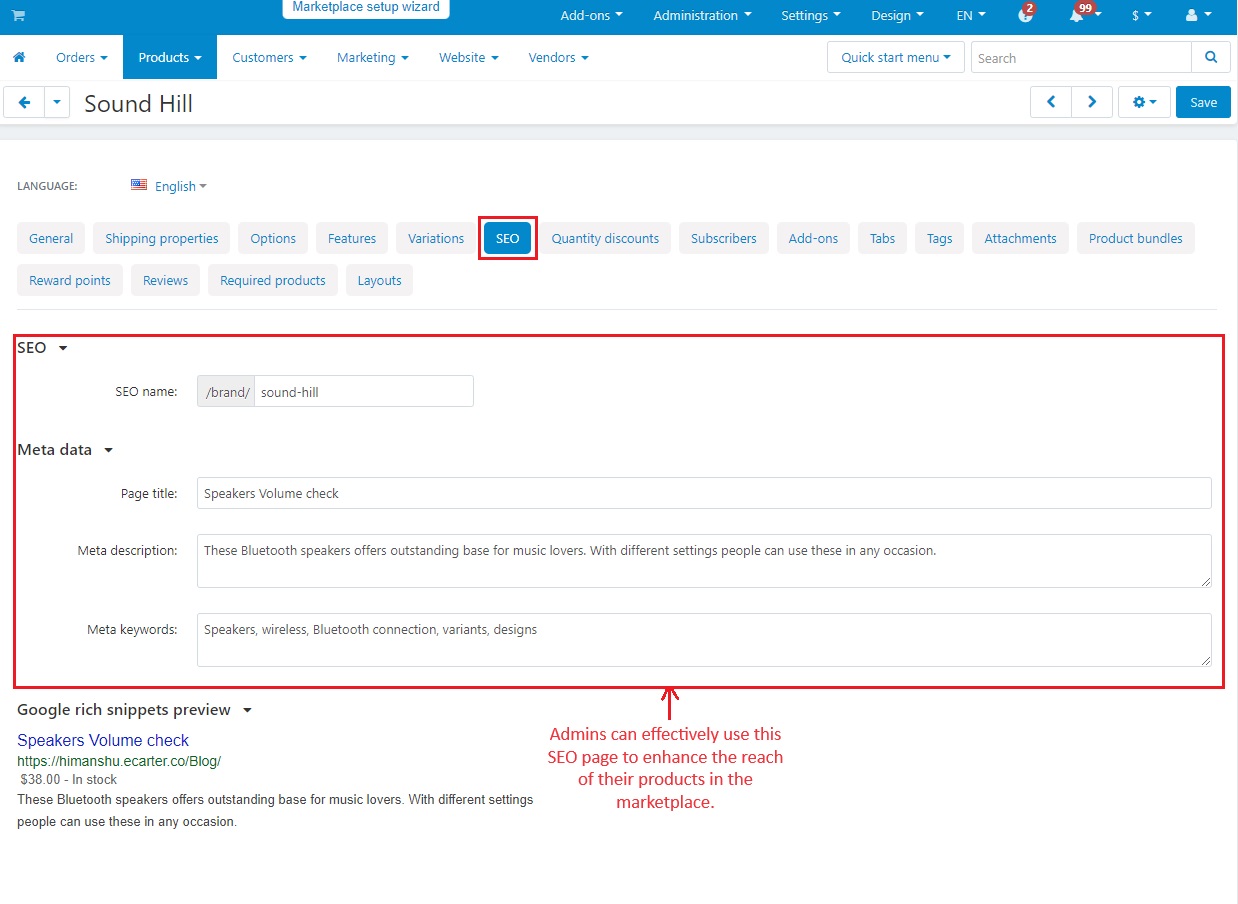Save the product changes
The image size is (1238, 904).
click(1203, 102)
